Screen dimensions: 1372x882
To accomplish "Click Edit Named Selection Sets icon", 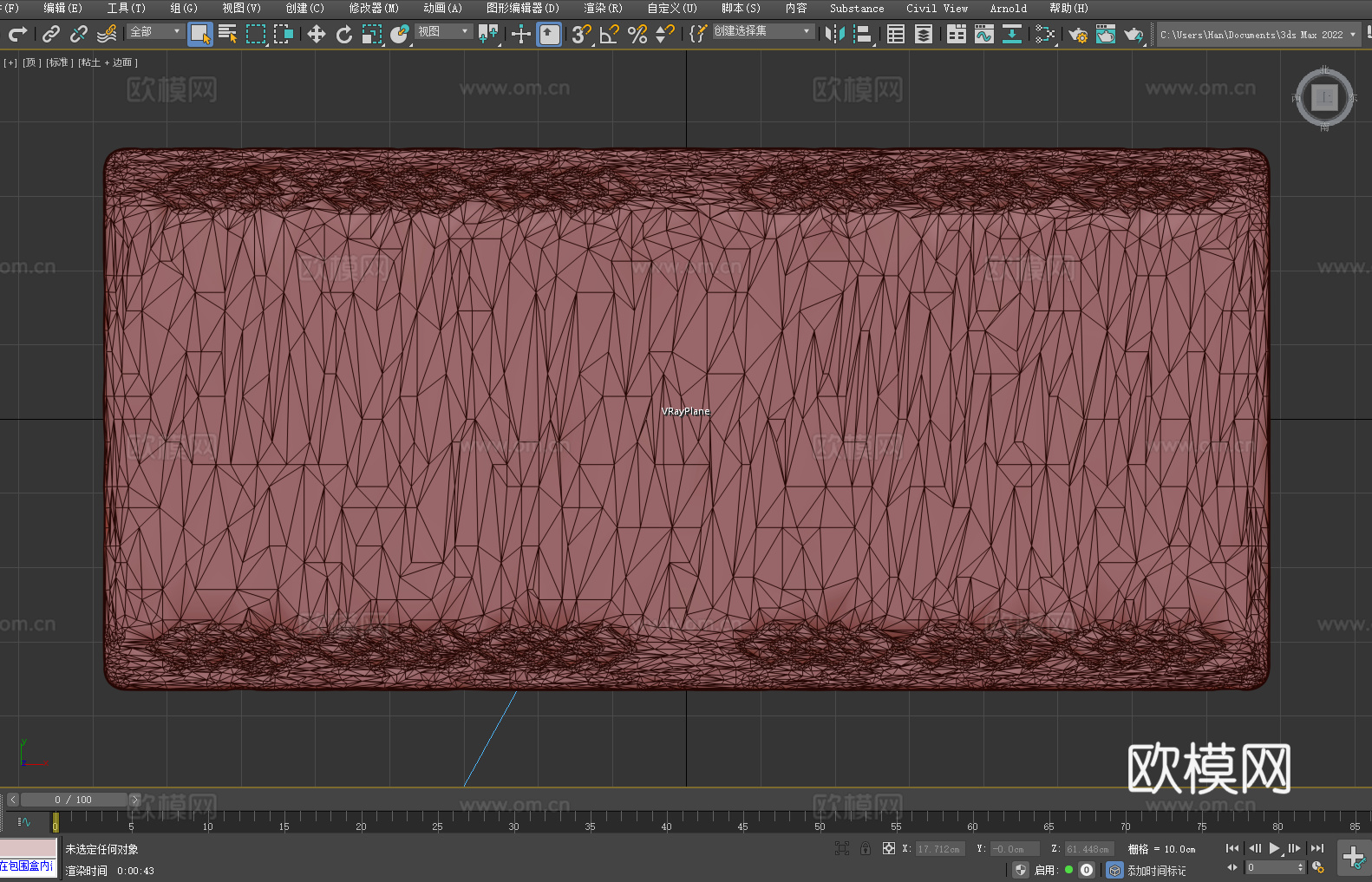I will click(x=698, y=34).
